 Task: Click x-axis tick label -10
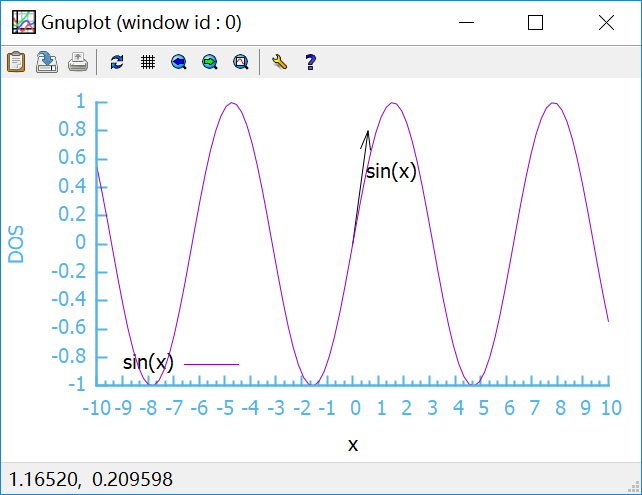click(97, 408)
